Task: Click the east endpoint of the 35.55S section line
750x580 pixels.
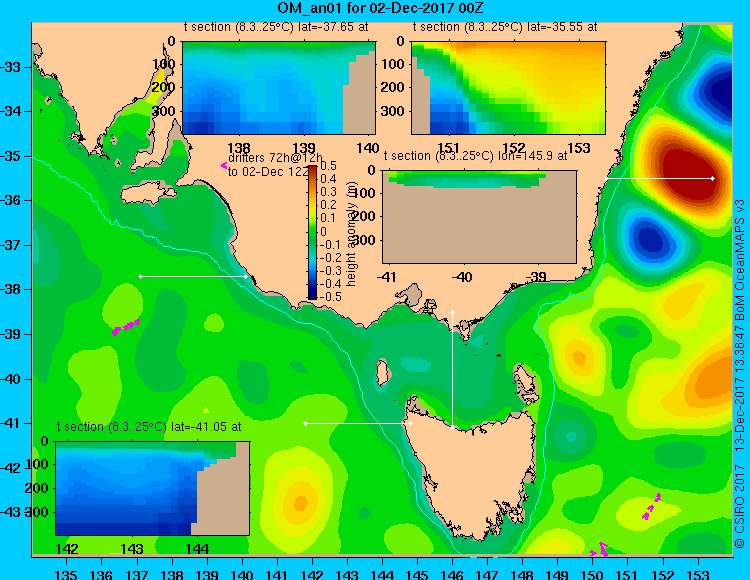Action: 713,178
